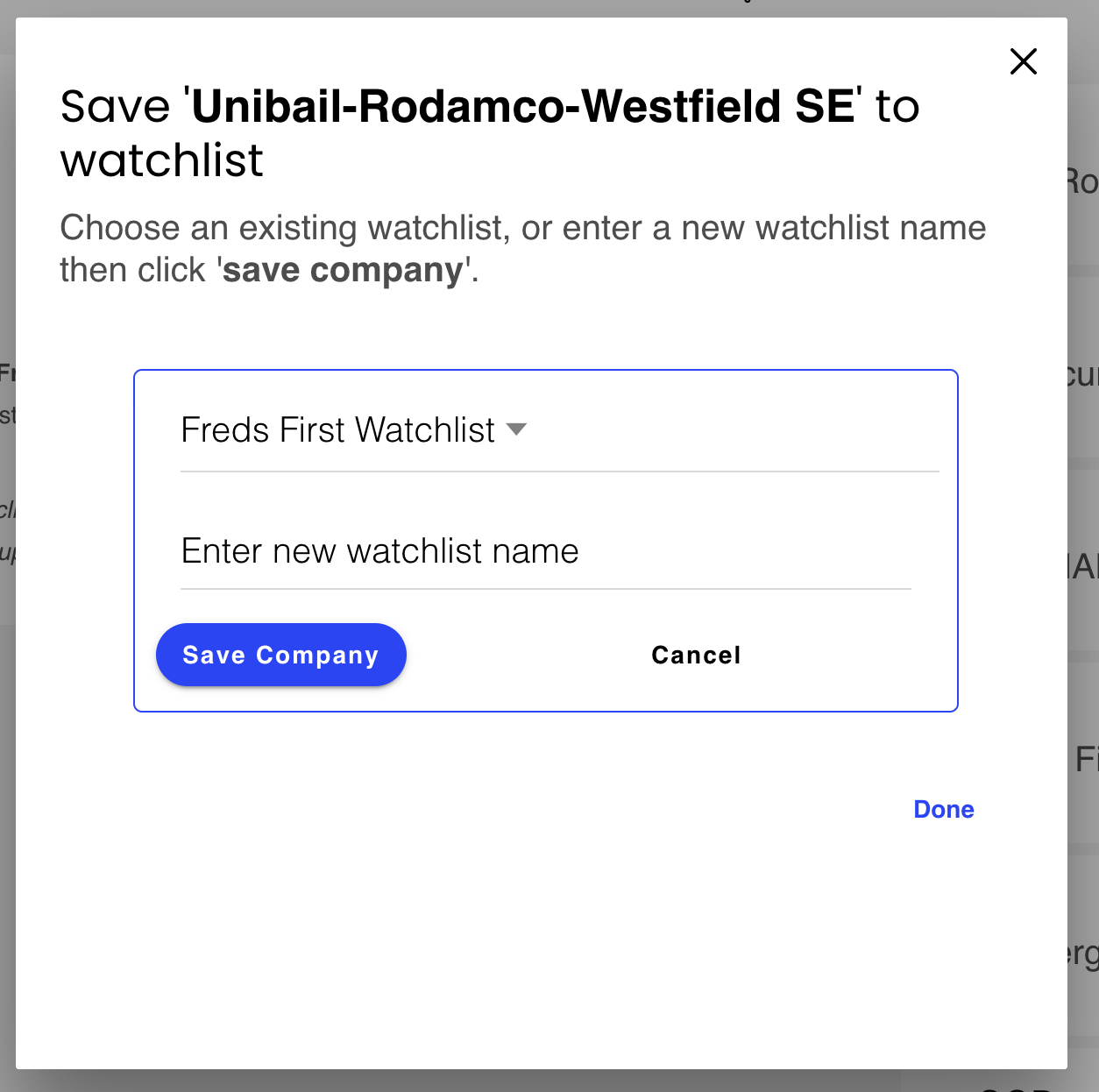Click the empty space right of the Cancel button

coord(850,656)
